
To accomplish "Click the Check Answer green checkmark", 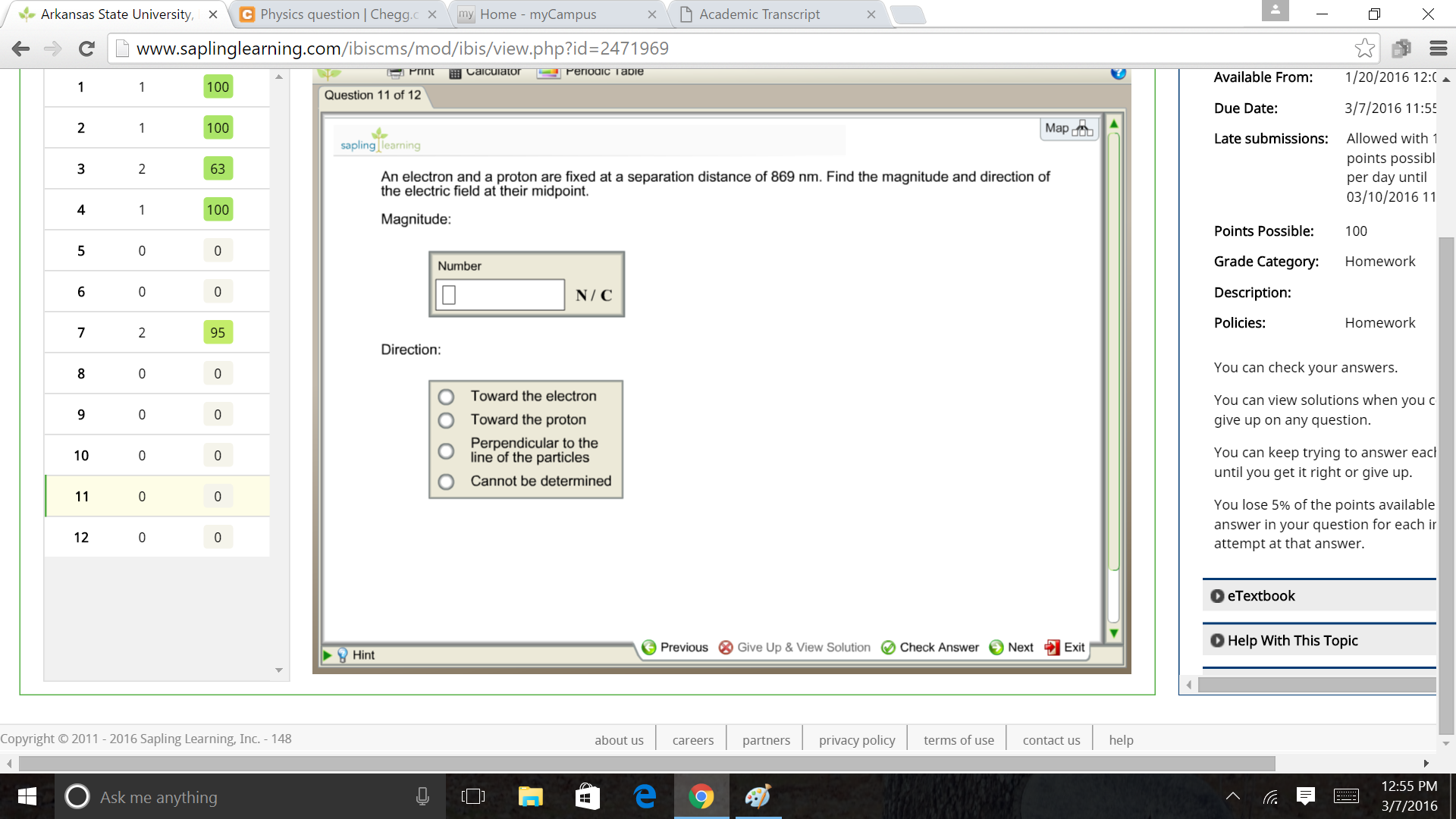I will tap(888, 648).
